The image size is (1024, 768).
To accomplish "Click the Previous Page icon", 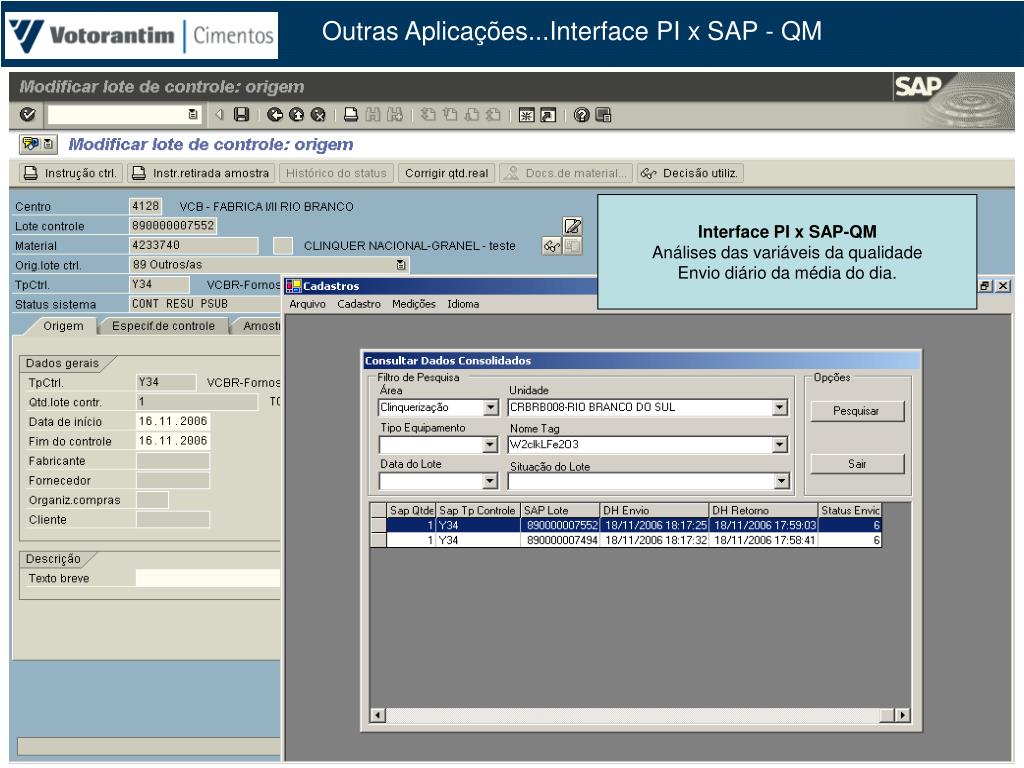I will pos(450,115).
